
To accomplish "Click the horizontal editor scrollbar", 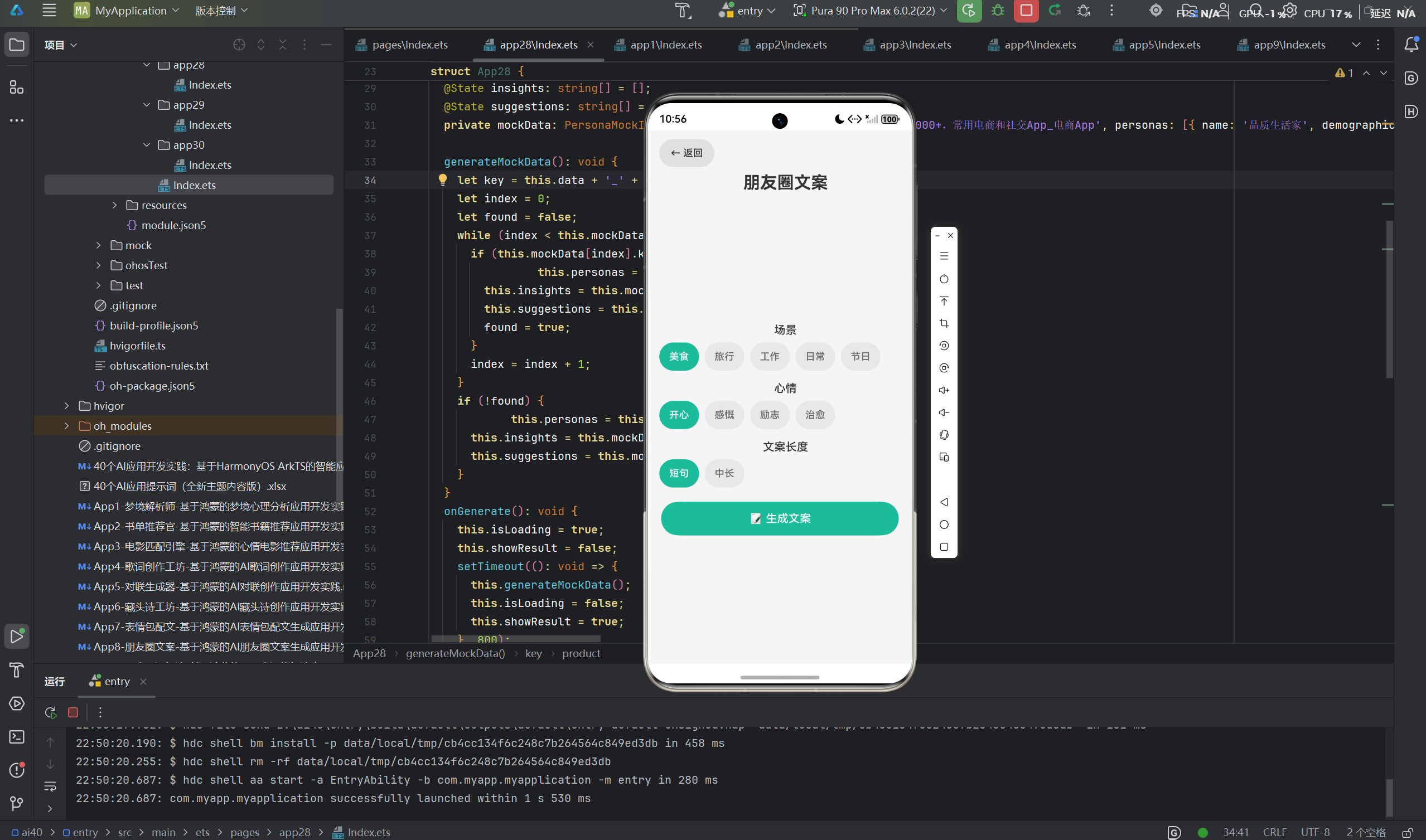I will (x=515, y=638).
